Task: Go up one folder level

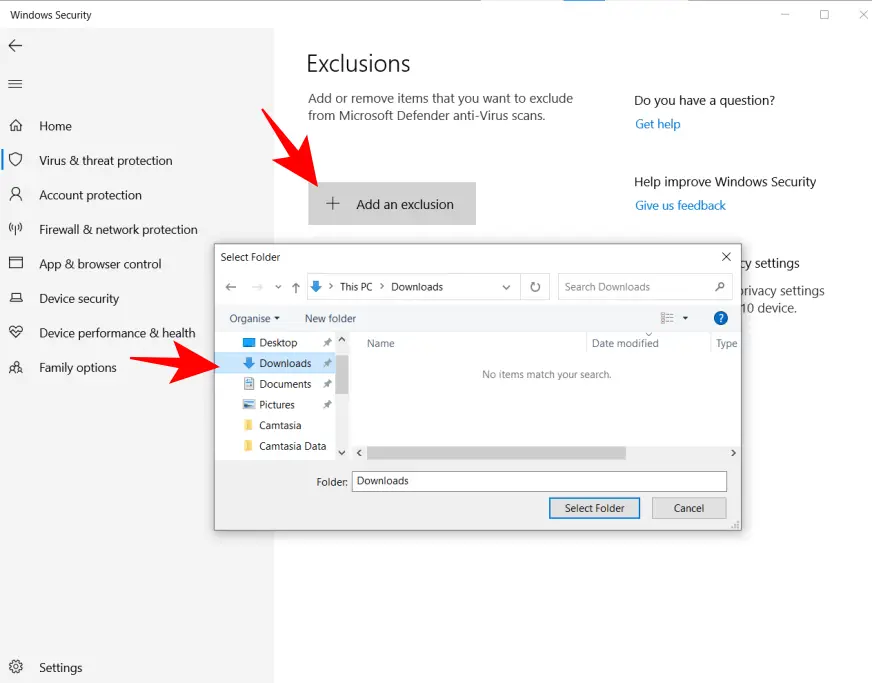Action: coord(296,287)
